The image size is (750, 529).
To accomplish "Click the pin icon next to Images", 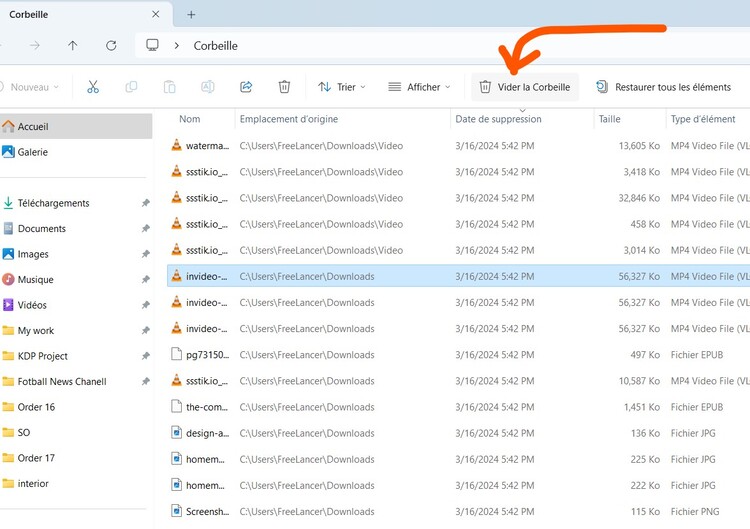I will [145, 254].
